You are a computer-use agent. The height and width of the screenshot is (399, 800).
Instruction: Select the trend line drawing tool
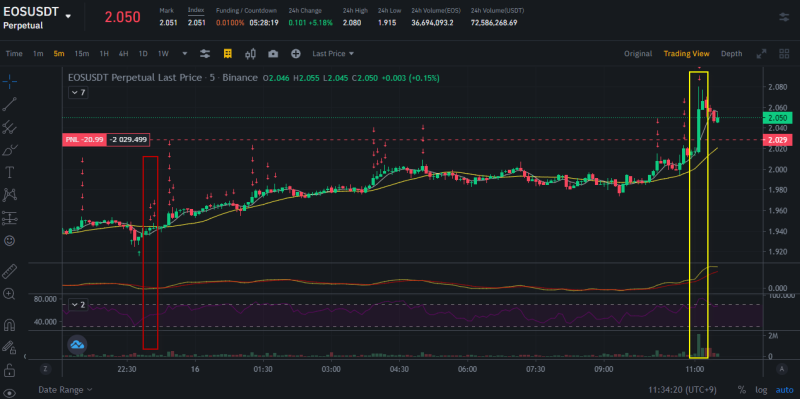(9, 104)
